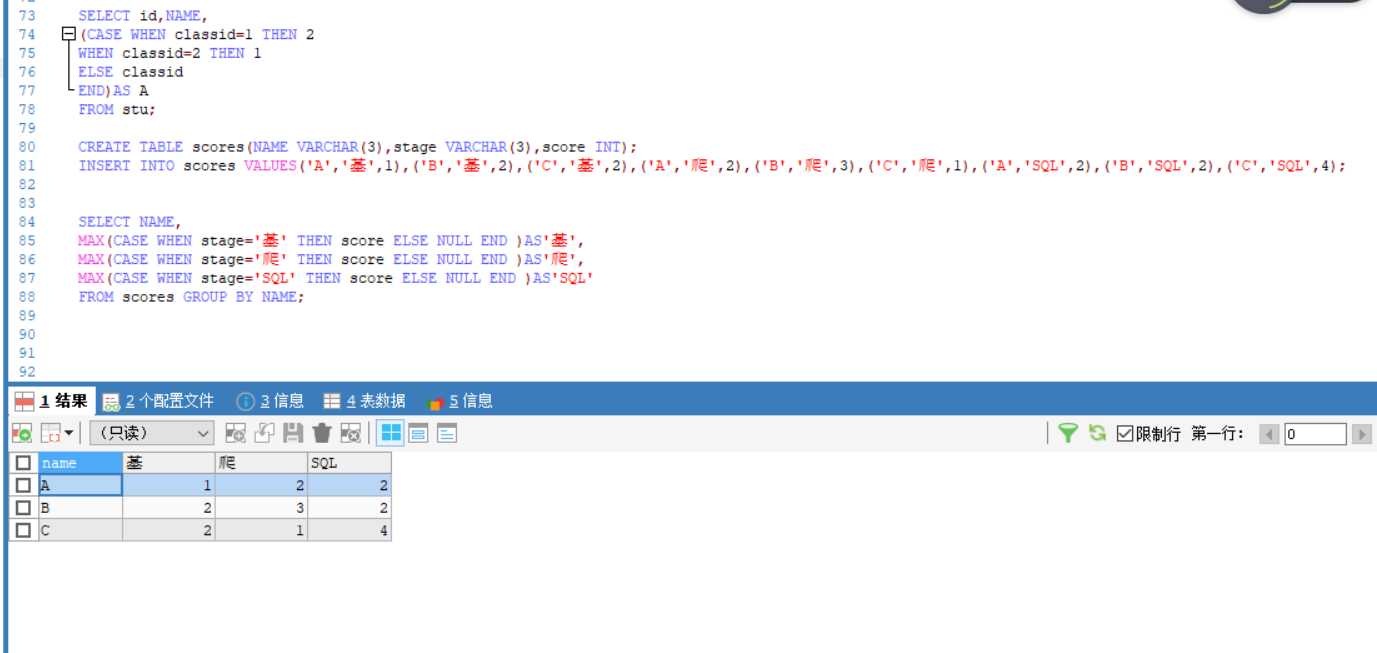Screen dimensions: 1377x653
Task: Click the cancel changes icon
Action: tap(350, 433)
